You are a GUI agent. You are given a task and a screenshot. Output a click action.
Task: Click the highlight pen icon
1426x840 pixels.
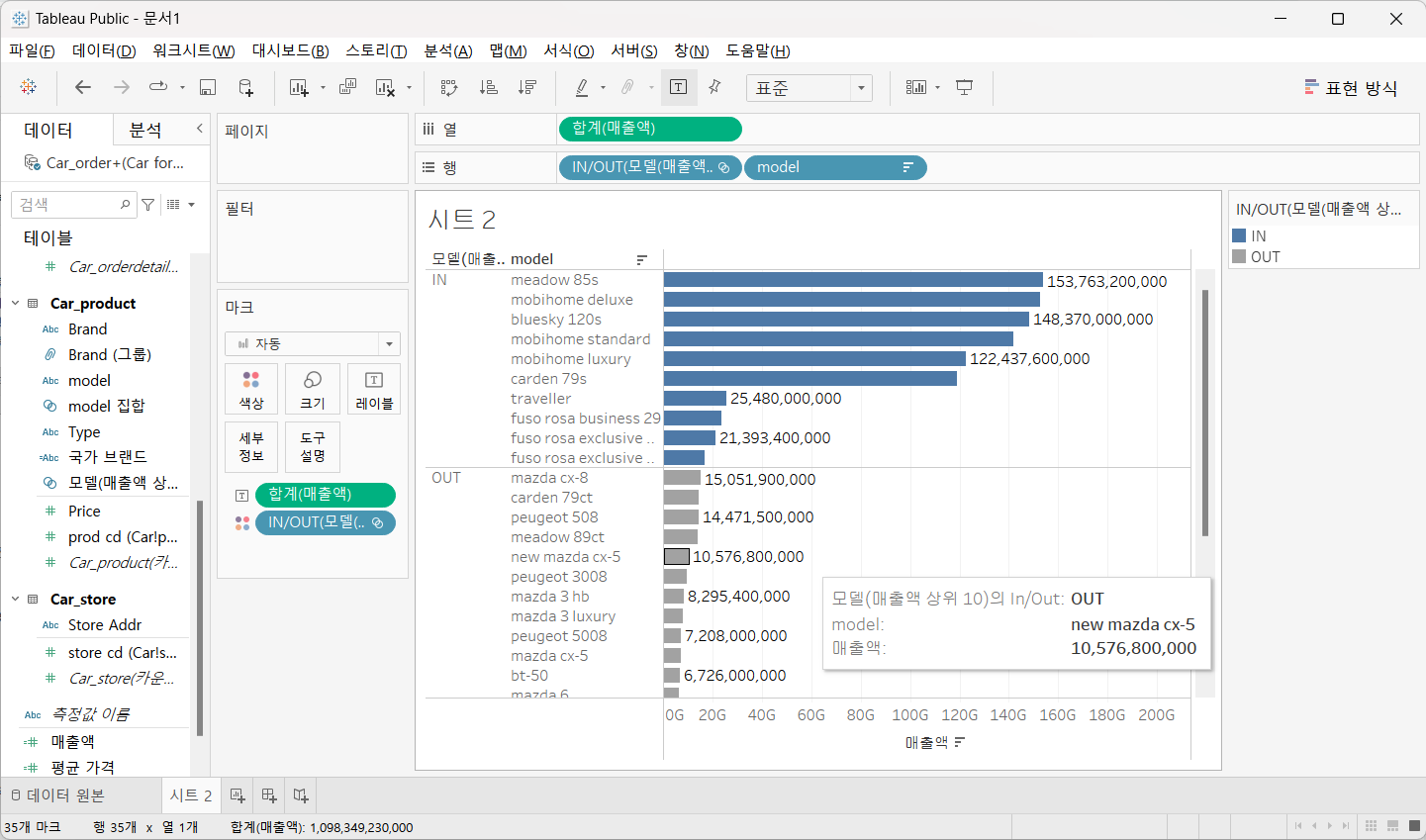582,87
